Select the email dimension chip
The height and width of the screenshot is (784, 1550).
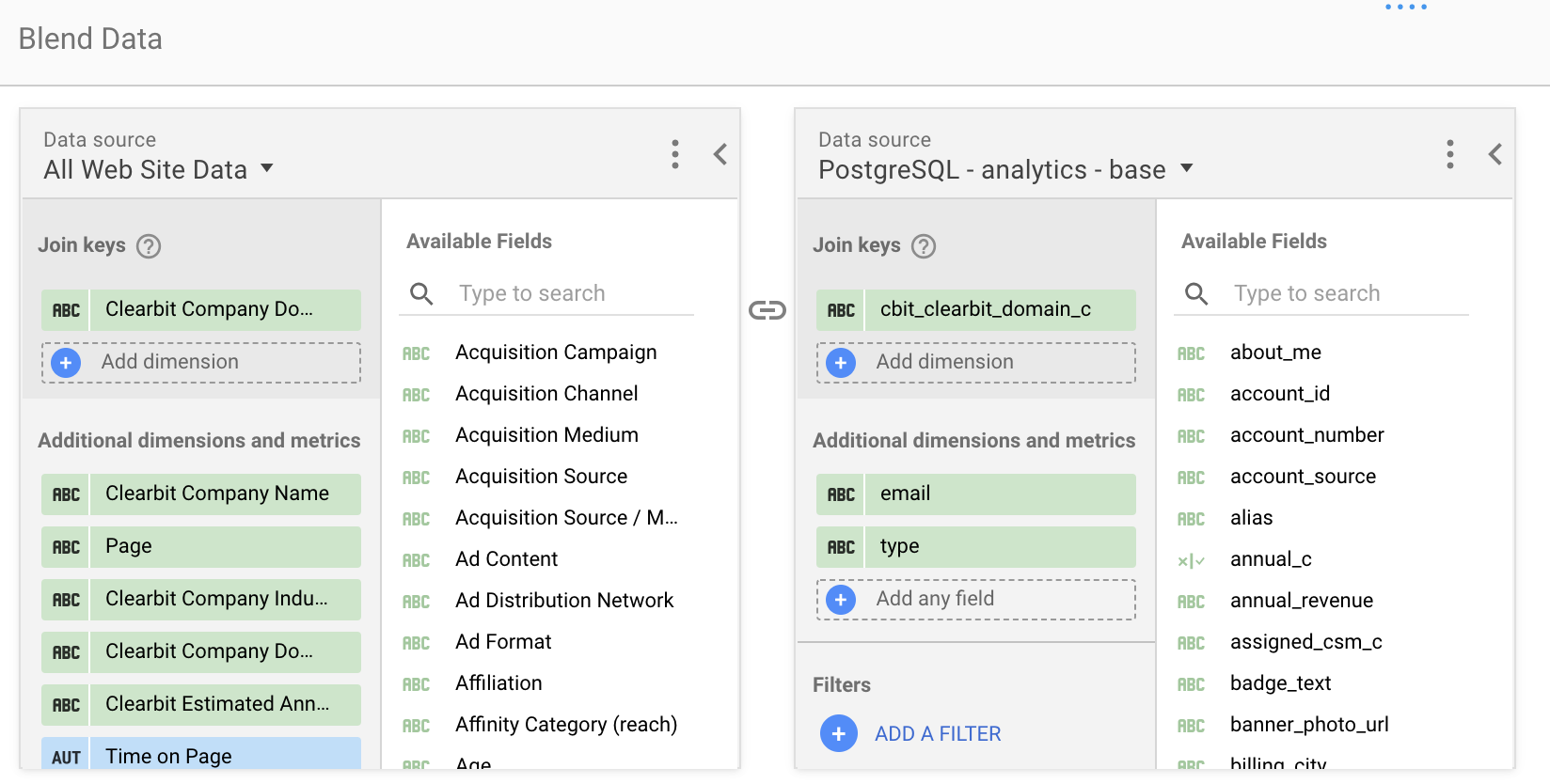976,494
